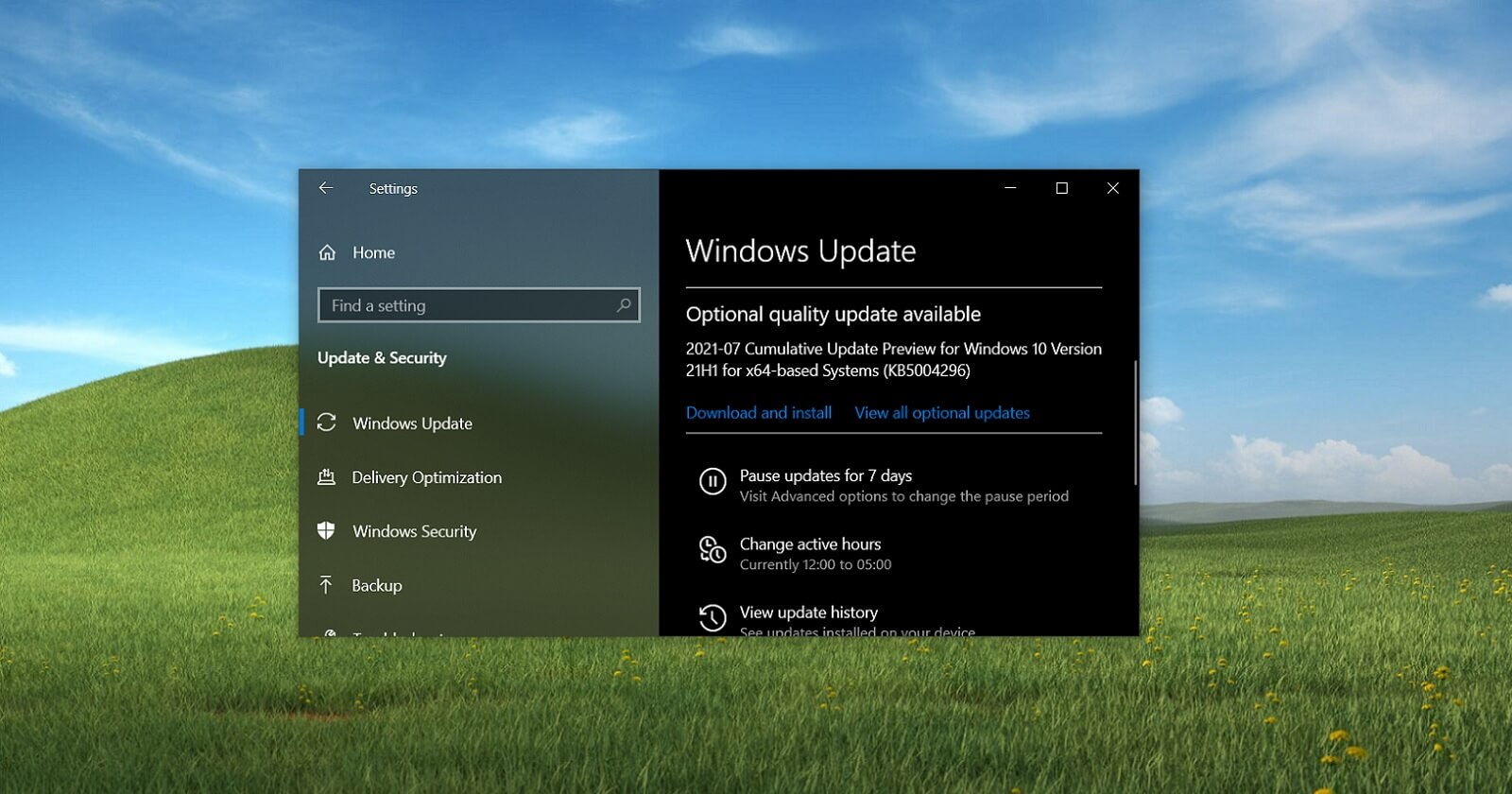This screenshot has height=794, width=1512.
Task: Focus the Find a setting search box
Action: click(x=478, y=305)
